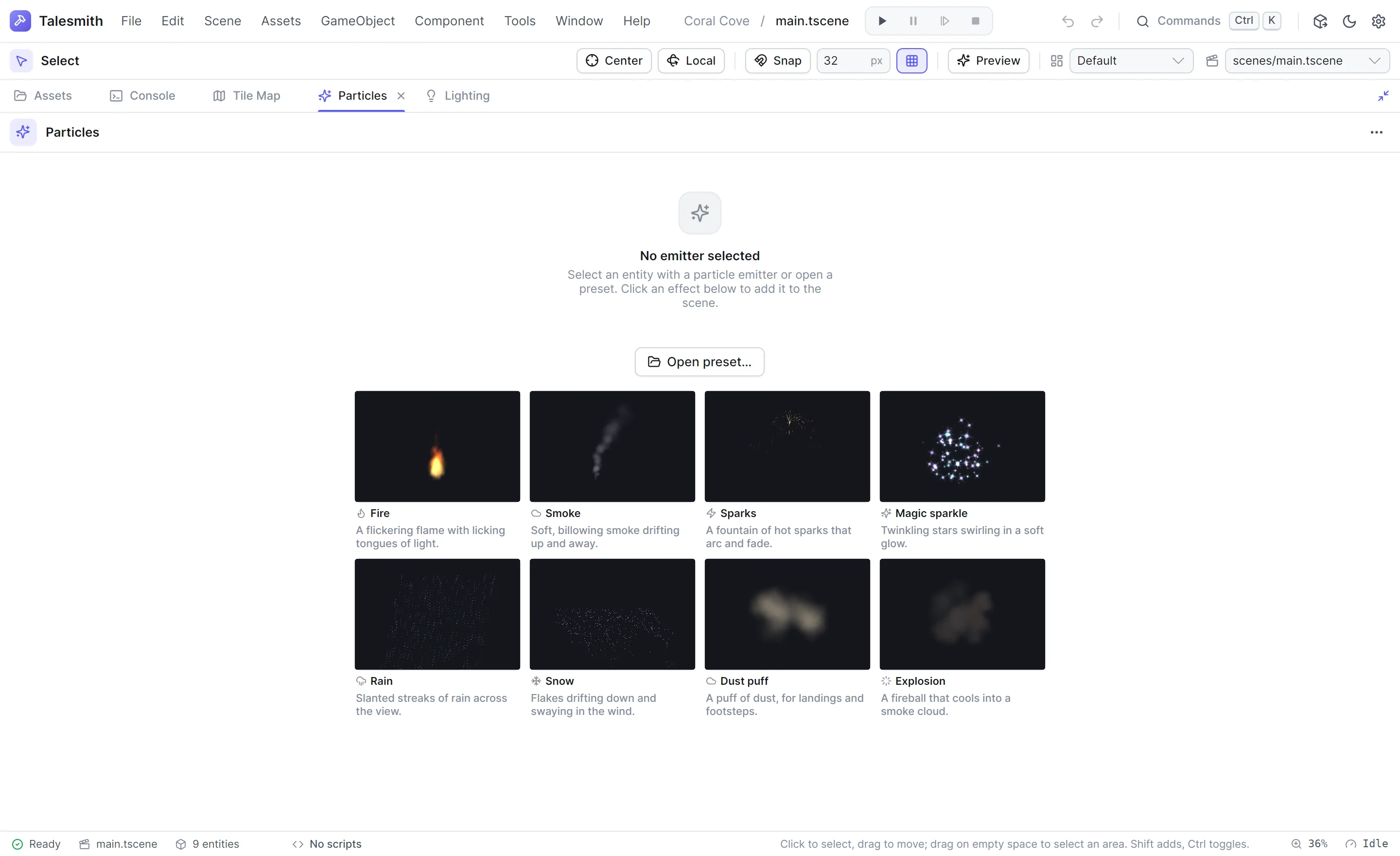Close the Particles tab

click(x=401, y=95)
